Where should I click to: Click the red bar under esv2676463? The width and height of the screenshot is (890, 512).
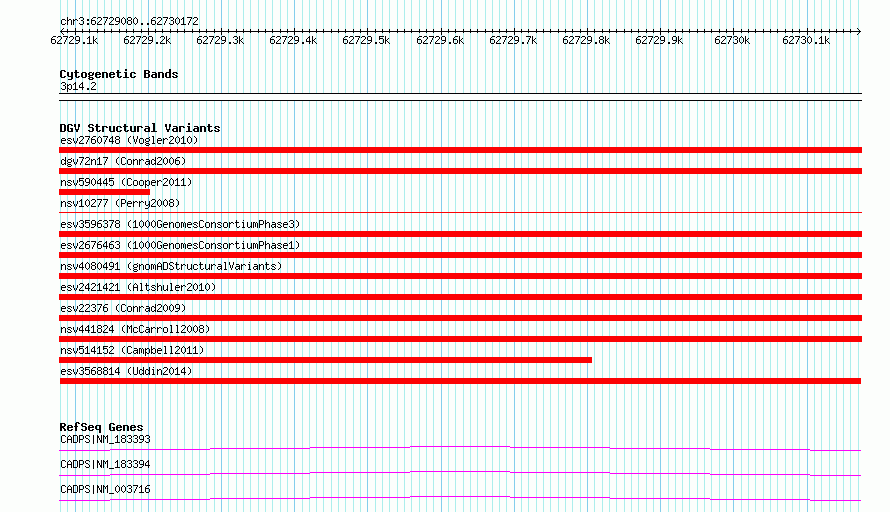tap(460, 255)
